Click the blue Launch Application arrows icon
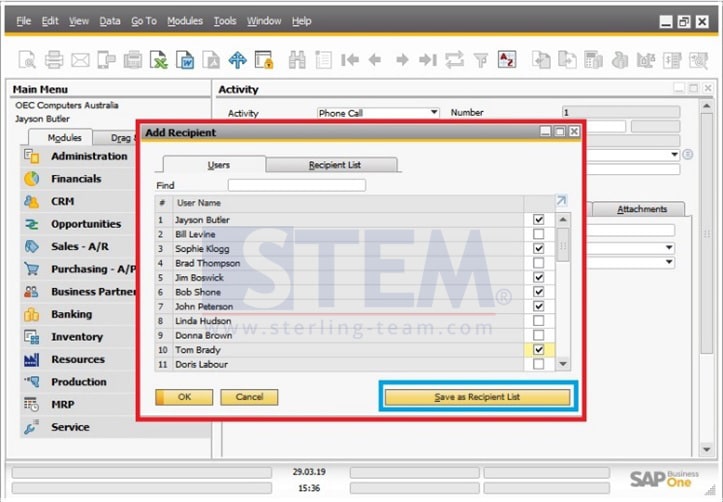The image size is (723, 502). (237, 60)
